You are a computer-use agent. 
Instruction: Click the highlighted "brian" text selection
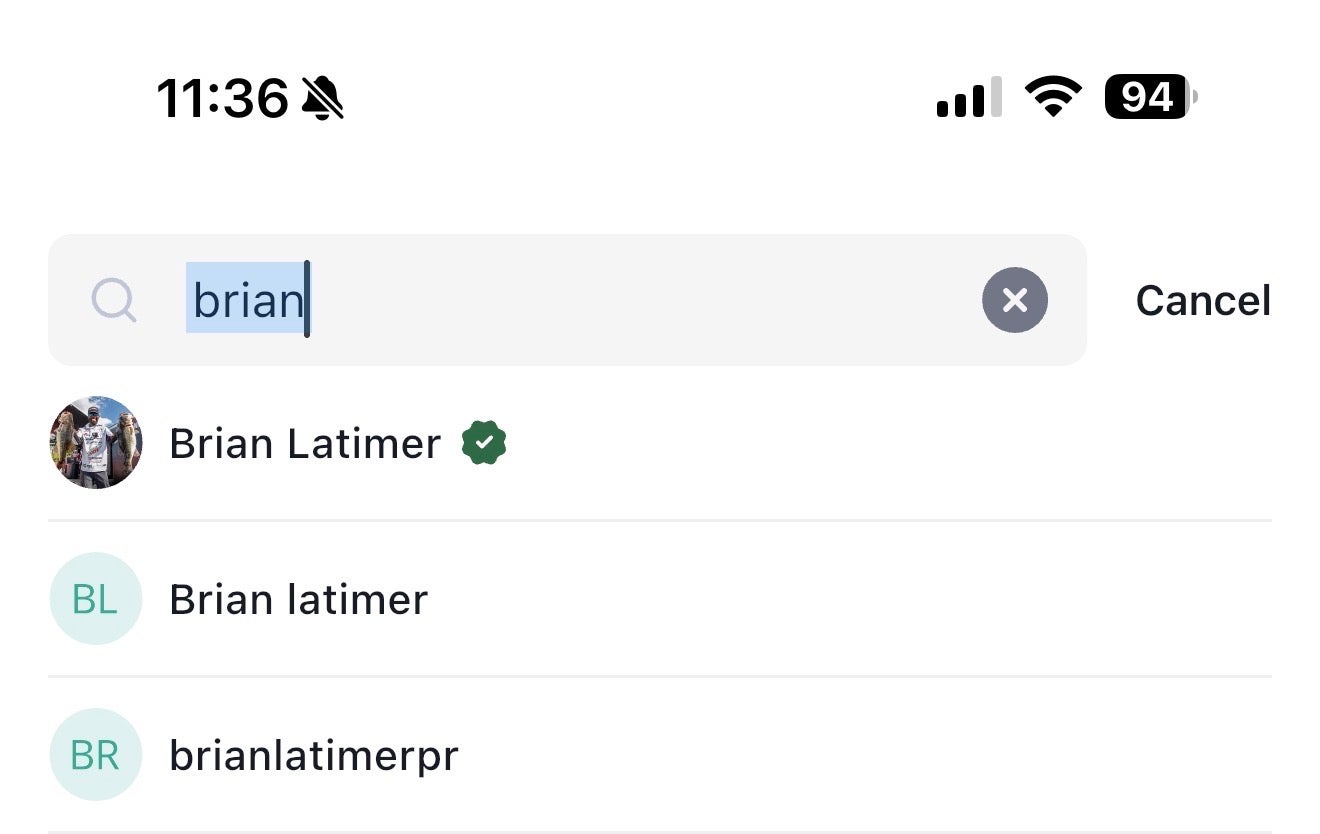[x=246, y=299]
